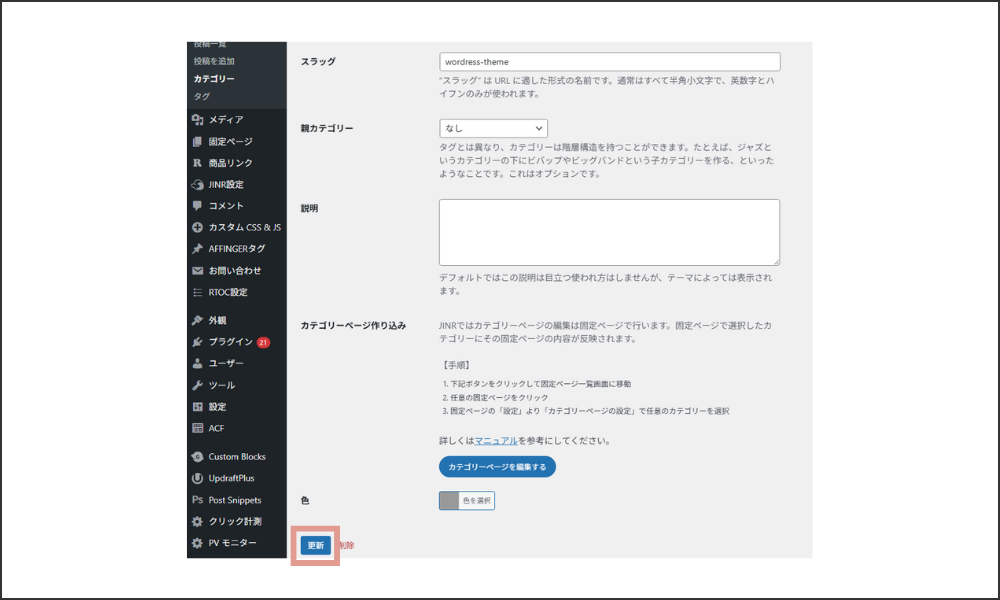Click into the スラッグ input field
The width and height of the screenshot is (1000, 600).
610,62
